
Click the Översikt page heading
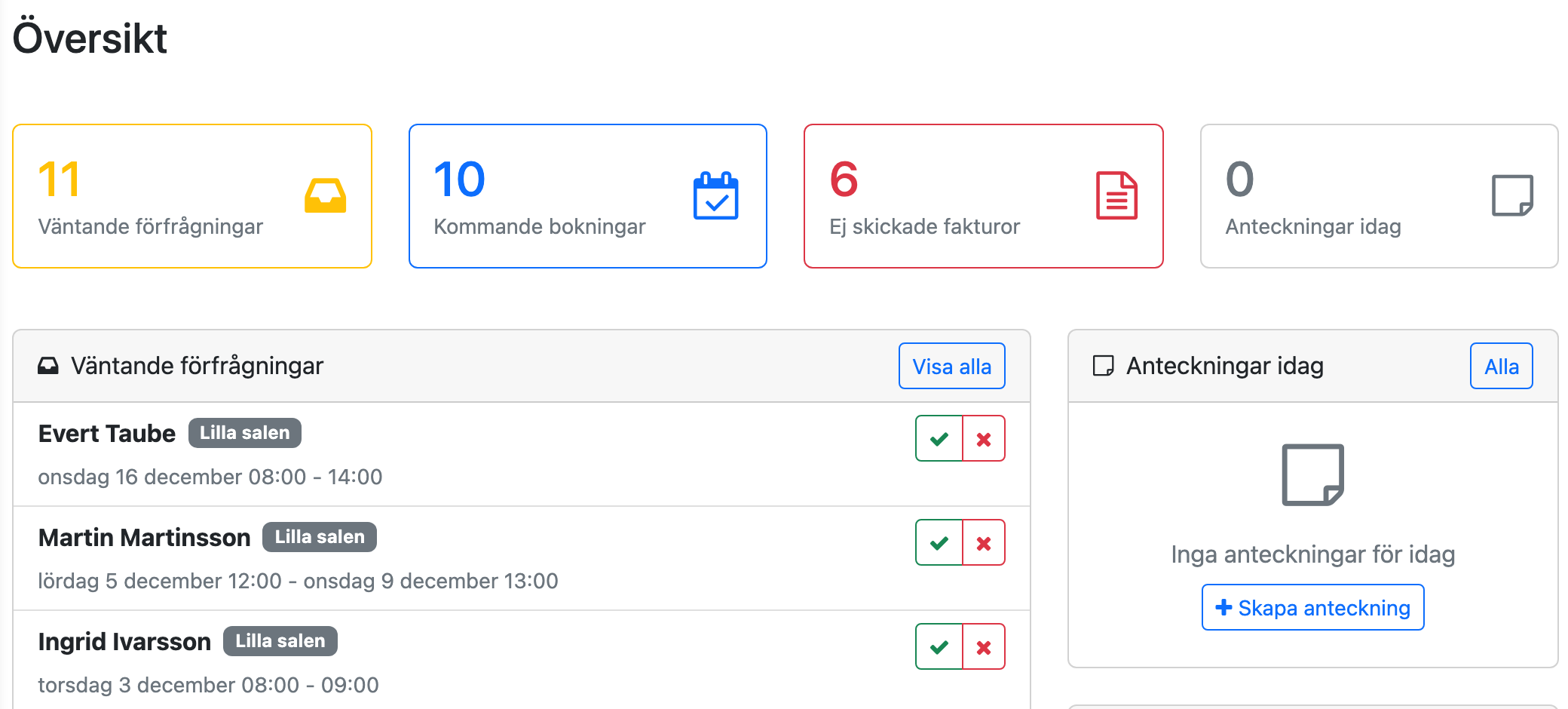[x=90, y=38]
